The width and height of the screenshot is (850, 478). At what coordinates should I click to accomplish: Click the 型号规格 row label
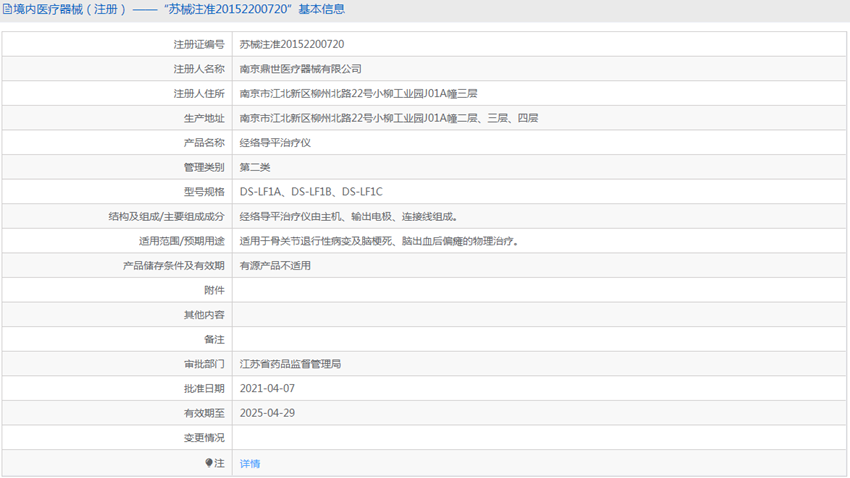click(204, 192)
